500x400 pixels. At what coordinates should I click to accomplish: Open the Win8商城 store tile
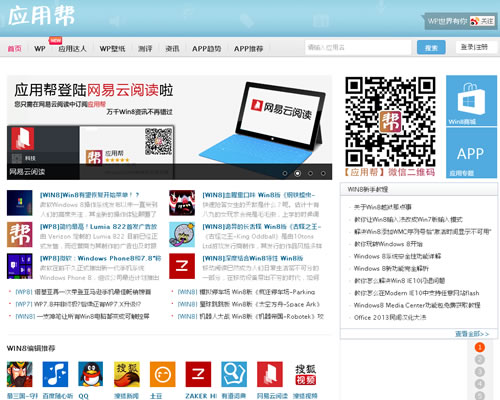471,100
